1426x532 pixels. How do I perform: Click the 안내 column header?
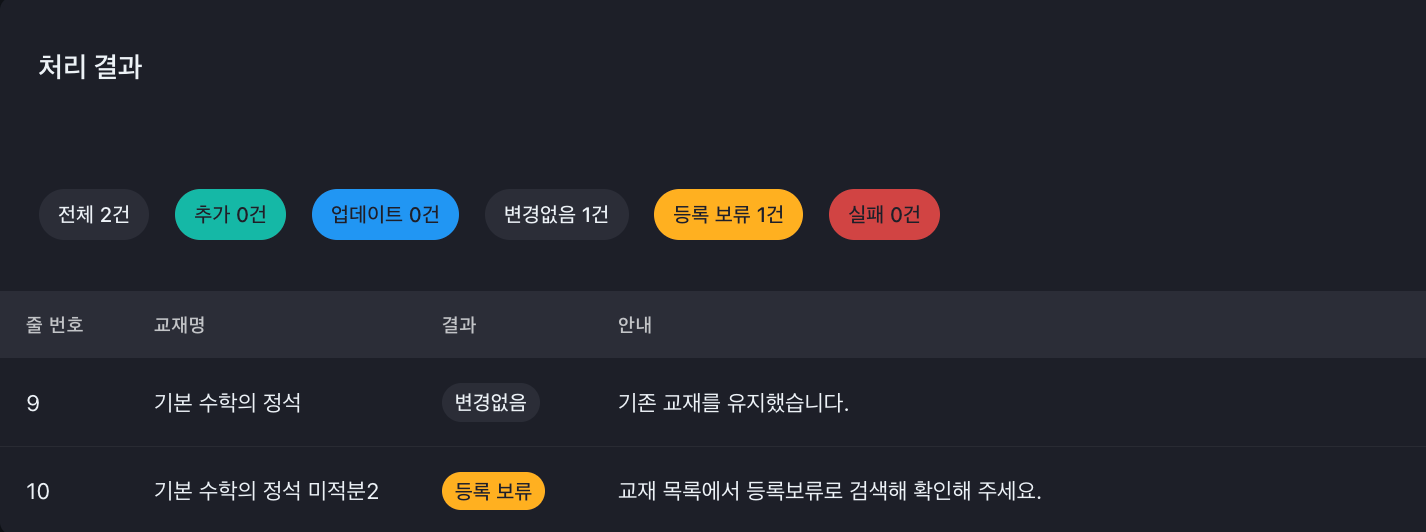point(635,325)
